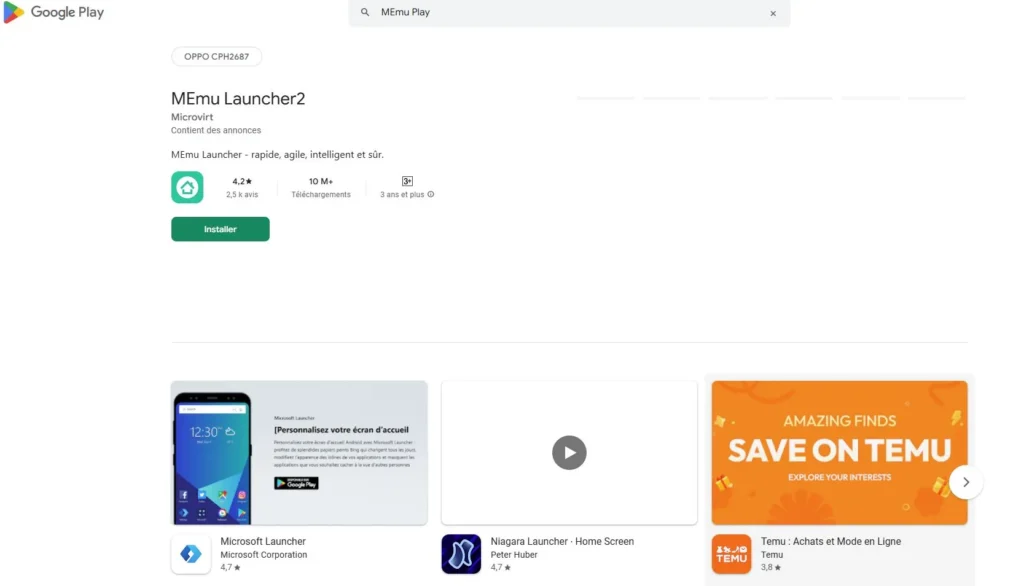Click the MEmu Launcher2 title
Image resolution: width=1024 pixels, height=586 pixels.
coord(238,99)
